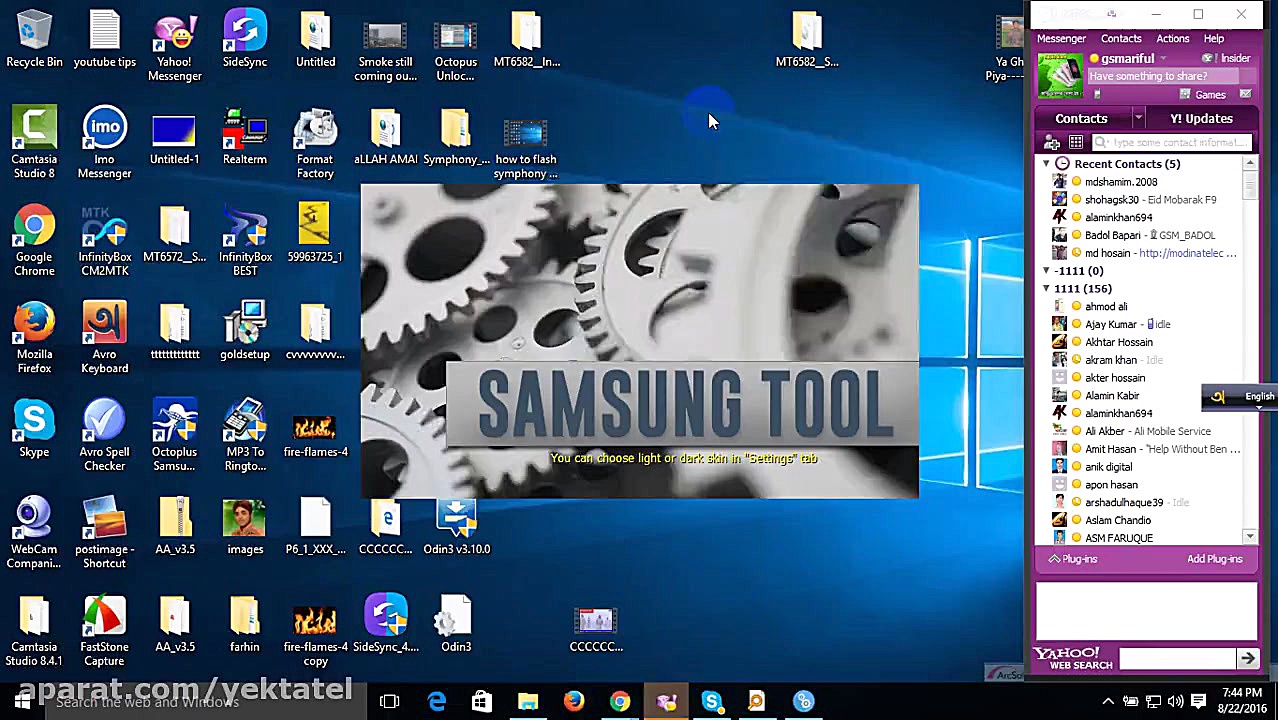
Task: Switch to the Y! Updates tab
Action: [1201, 119]
